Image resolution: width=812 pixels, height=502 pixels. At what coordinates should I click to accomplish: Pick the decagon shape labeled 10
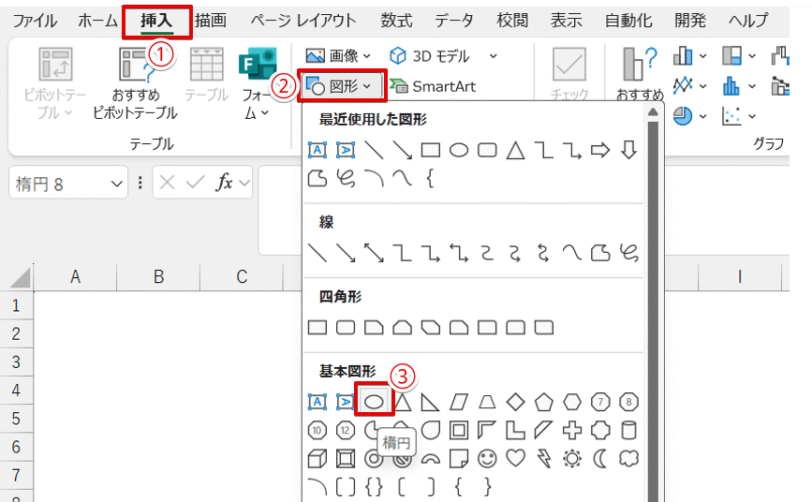click(317, 430)
